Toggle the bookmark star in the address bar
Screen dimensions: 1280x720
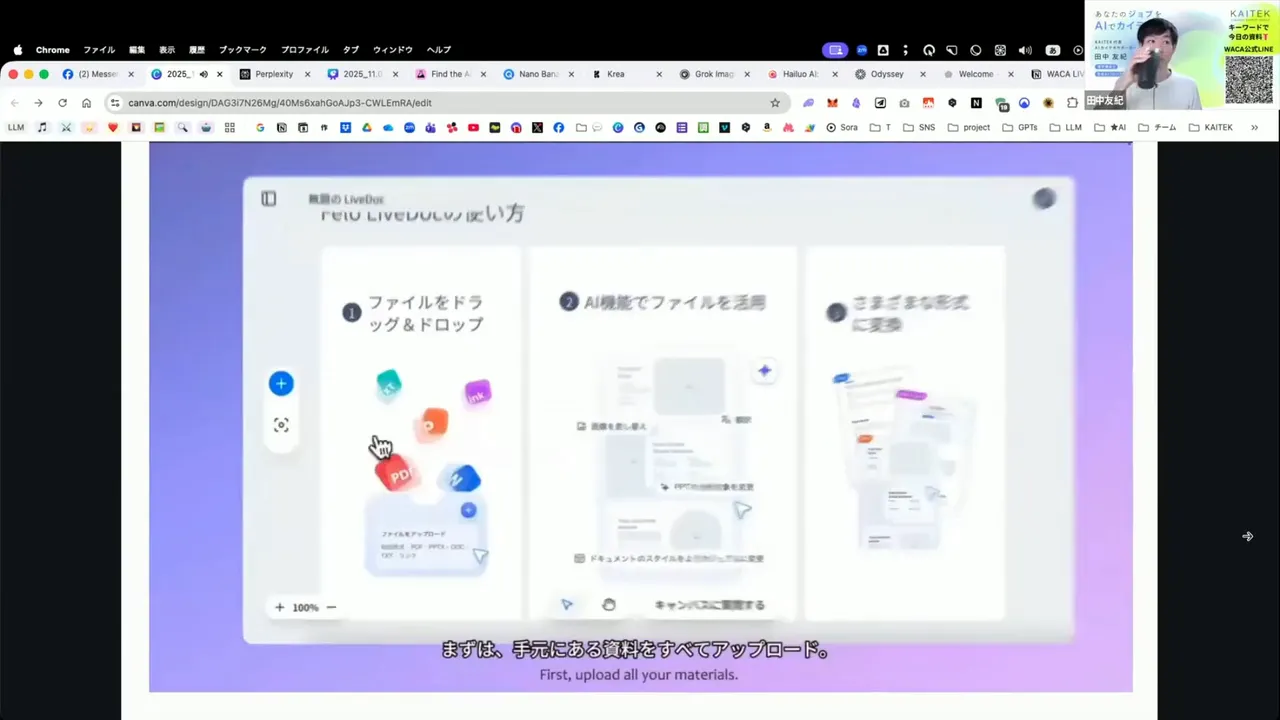click(x=775, y=102)
